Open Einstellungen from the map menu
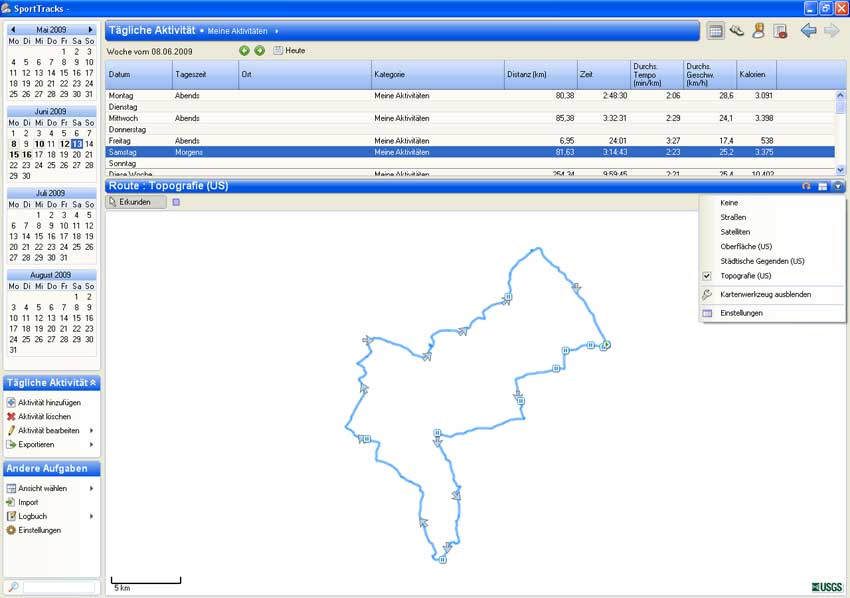This screenshot has width=850, height=598. point(741,313)
